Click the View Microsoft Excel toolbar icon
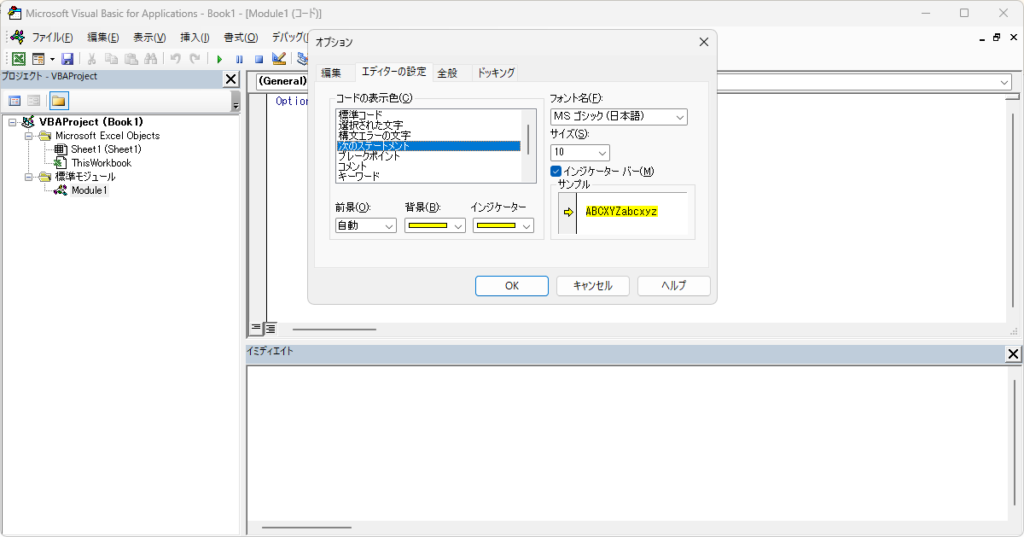The height and width of the screenshot is (537, 1024). (19, 59)
